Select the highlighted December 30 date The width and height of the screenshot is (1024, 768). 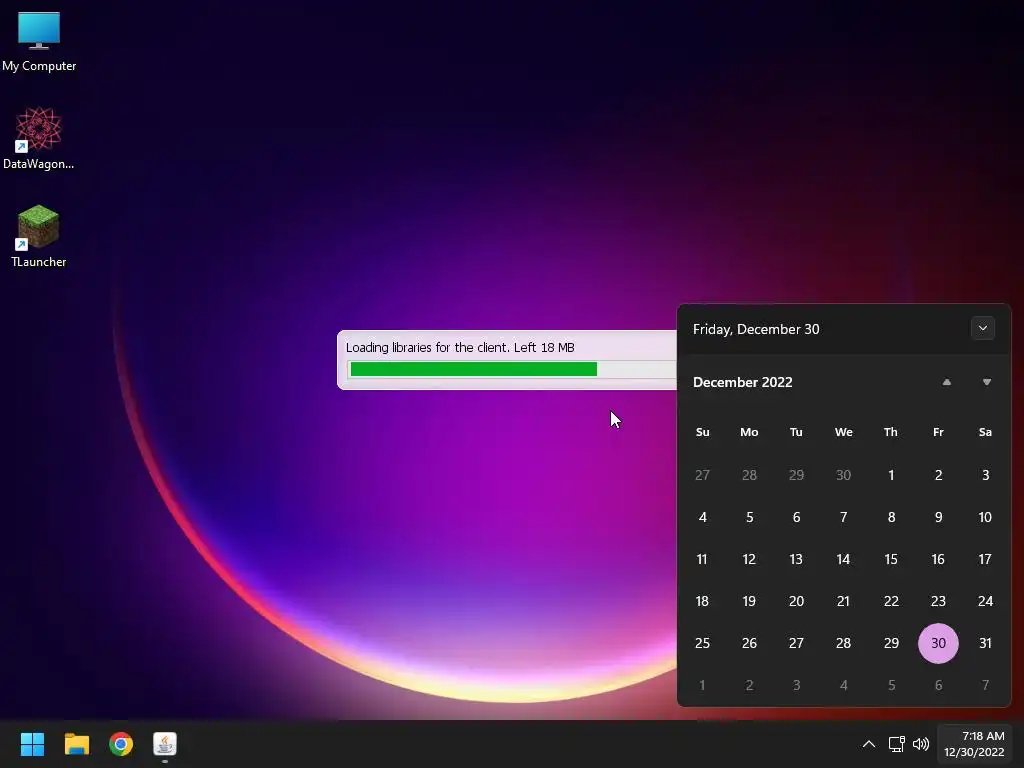point(938,643)
